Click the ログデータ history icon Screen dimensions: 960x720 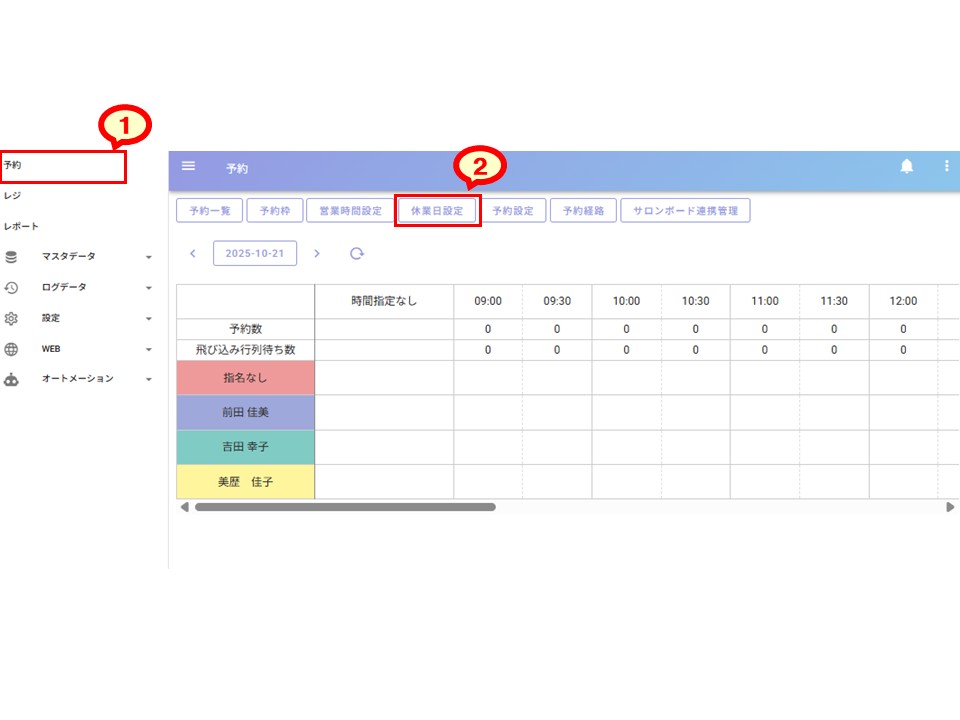(x=11, y=288)
